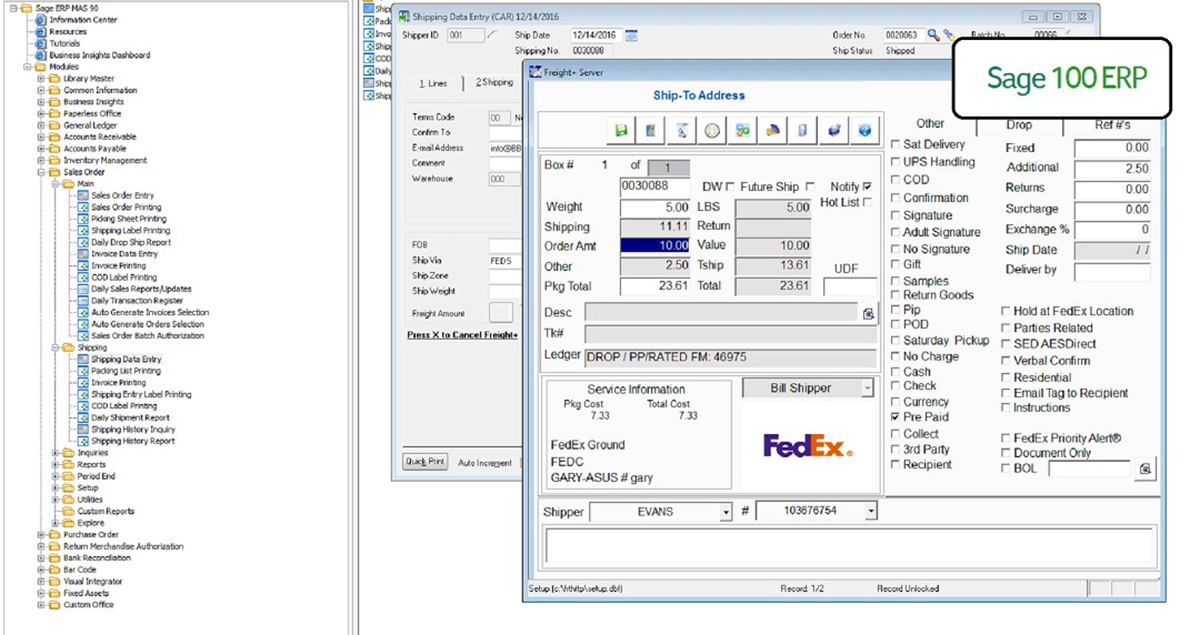The width and height of the screenshot is (1200, 635).
Task: Click the Quick Print button
Action: click(424, 462)
